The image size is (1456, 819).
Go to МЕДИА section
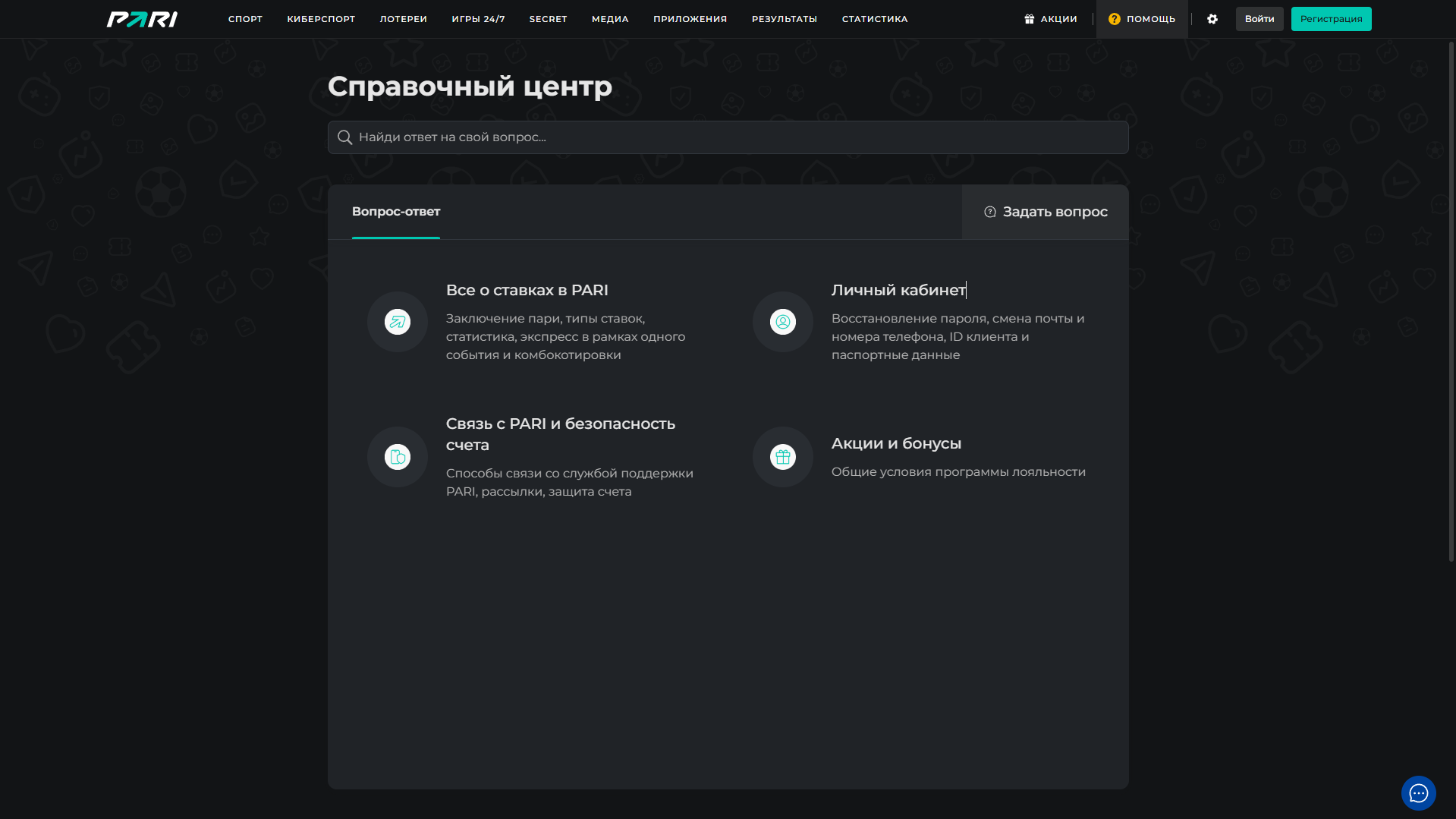click(610, 19)
